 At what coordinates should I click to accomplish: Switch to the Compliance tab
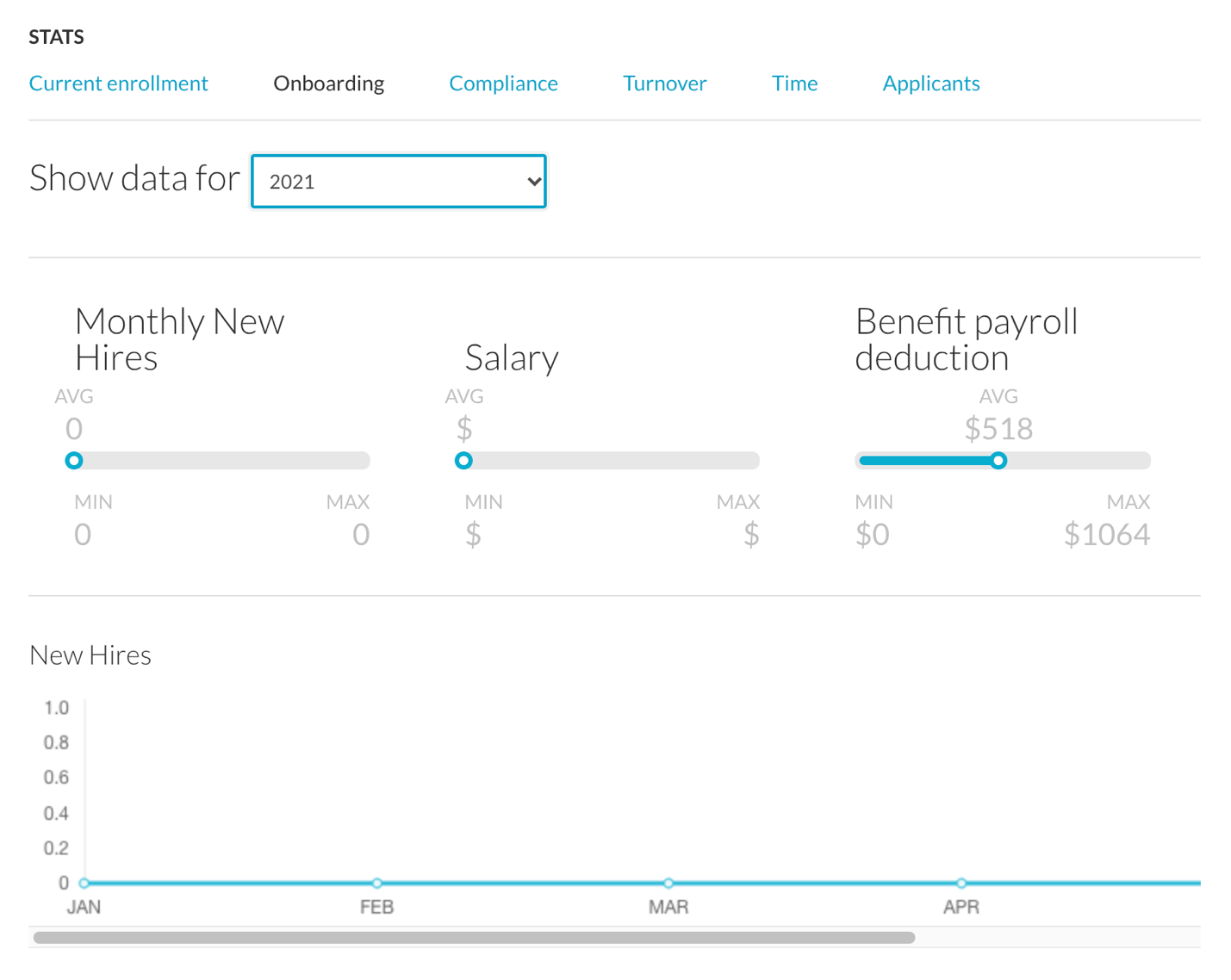click(x=503, y=84)
